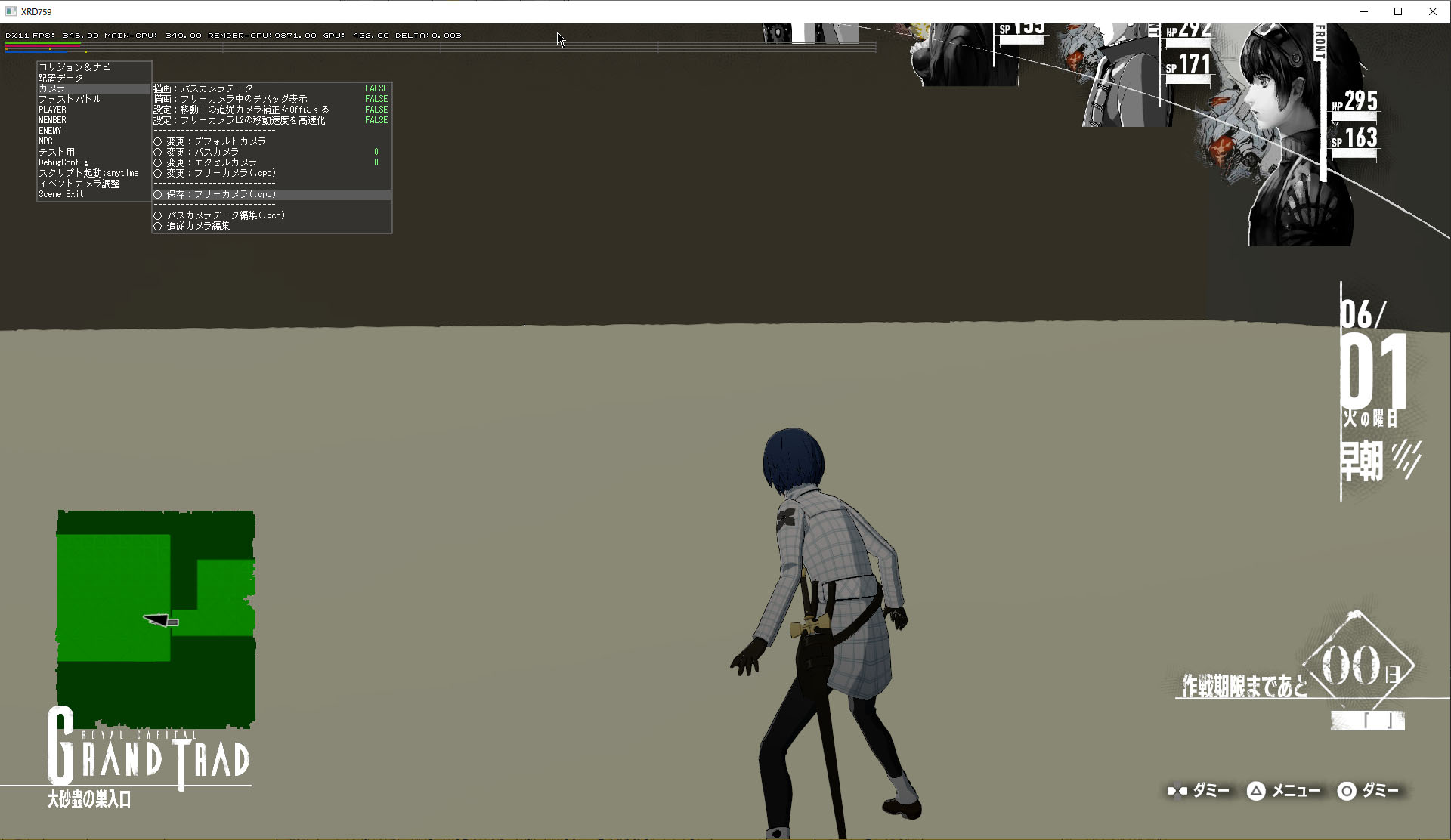
Task: Select radio 変更:フリーカメラ(.cpd)
Action: 158,173
